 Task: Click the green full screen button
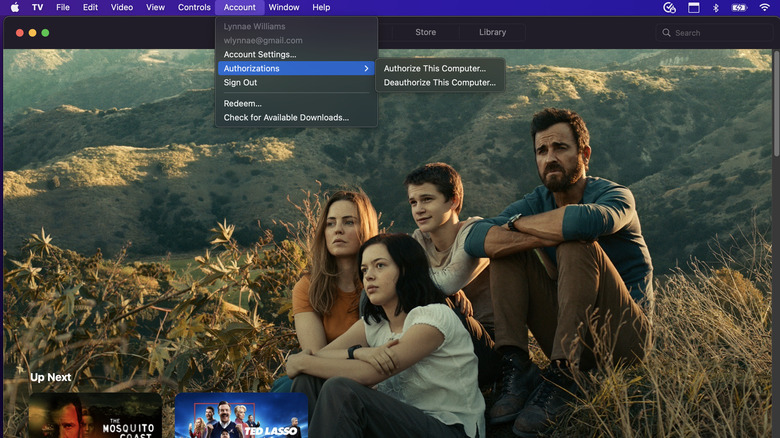click(45, 33)
